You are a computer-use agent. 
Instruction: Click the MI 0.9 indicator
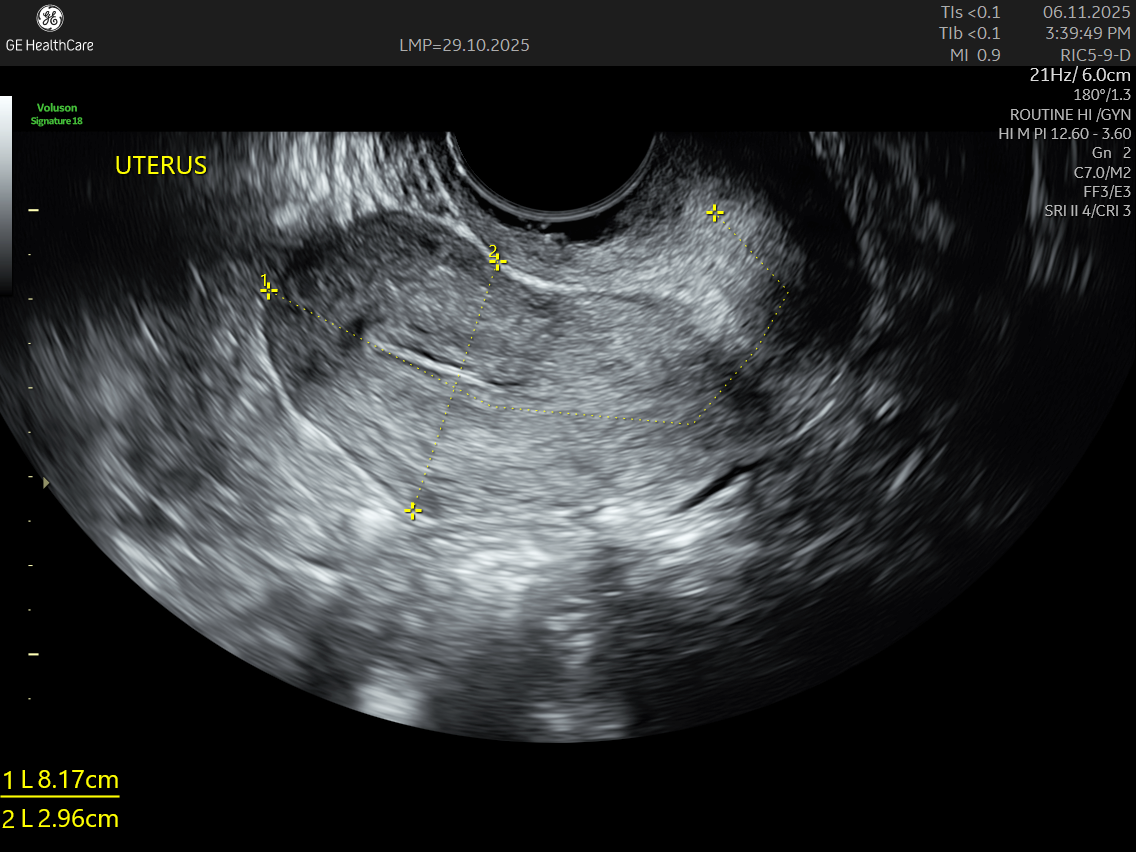point(974,55)
